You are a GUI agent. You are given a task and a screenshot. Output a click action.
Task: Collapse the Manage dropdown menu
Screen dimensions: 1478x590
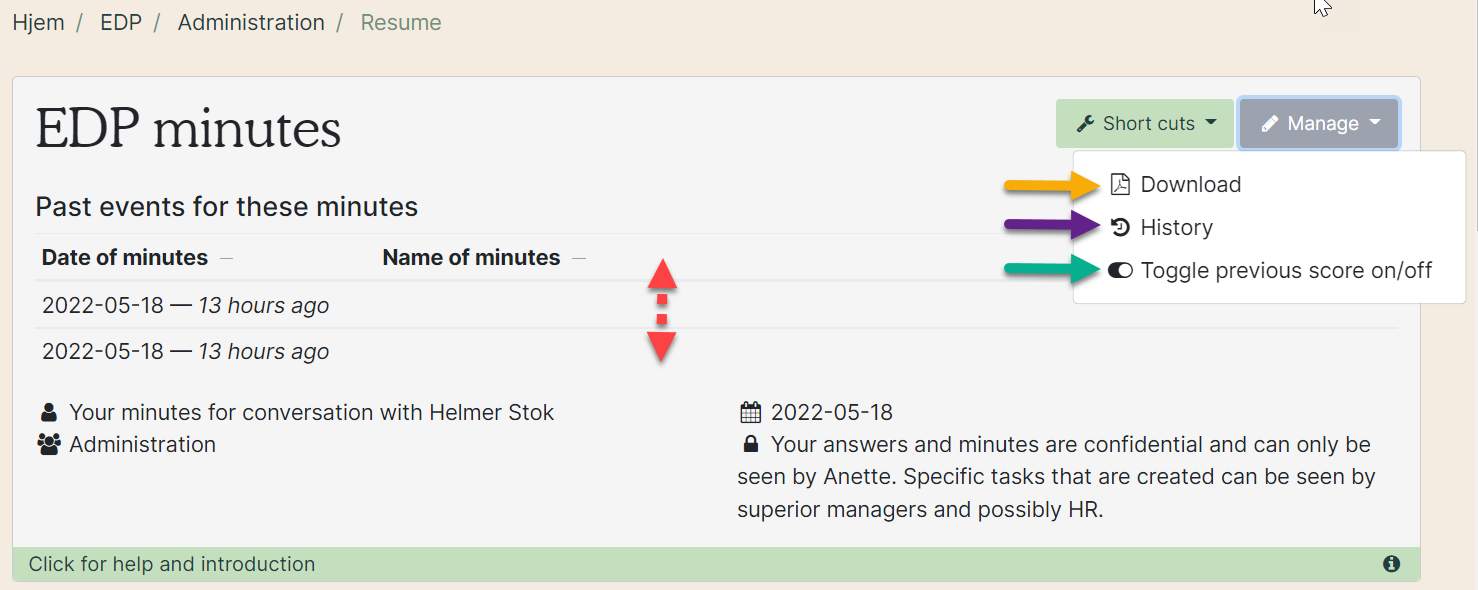1319,124
